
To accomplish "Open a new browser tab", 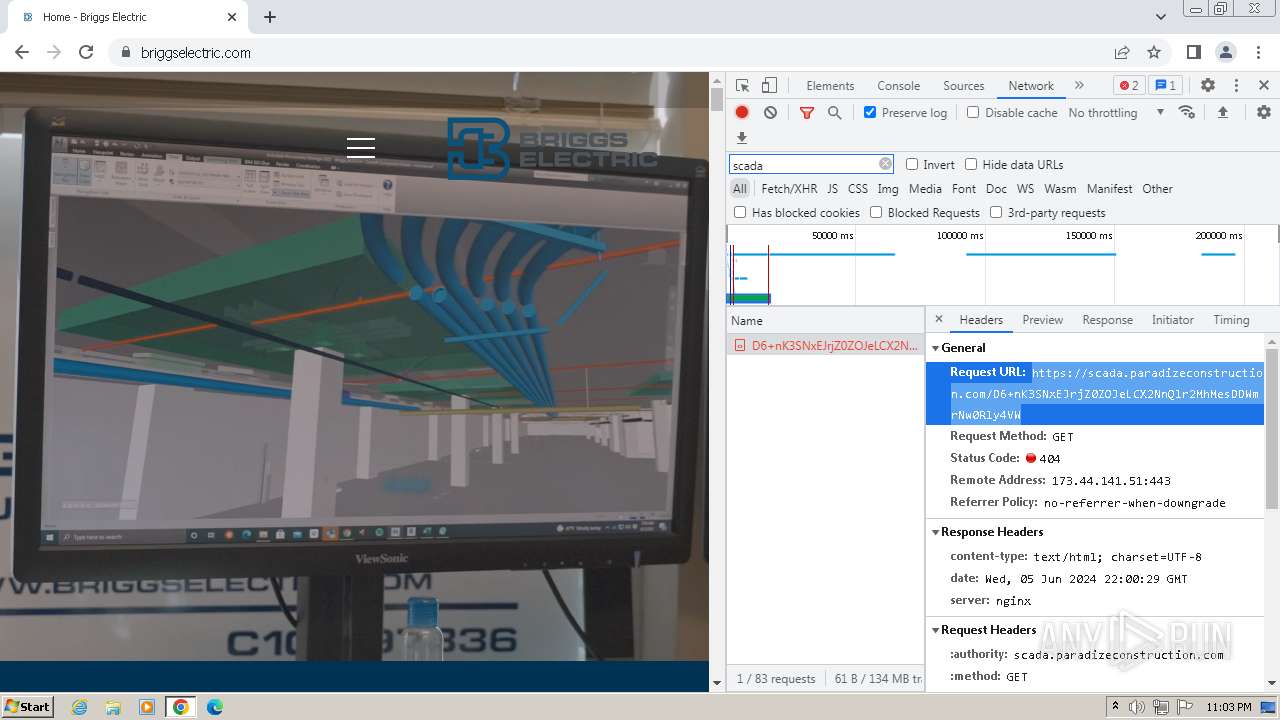I will pos(270,17).
